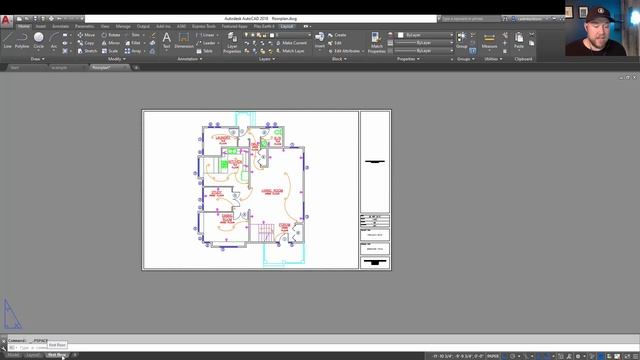Switch to the Home ribbon tab

pyautogui.click(x=23, y=27)
